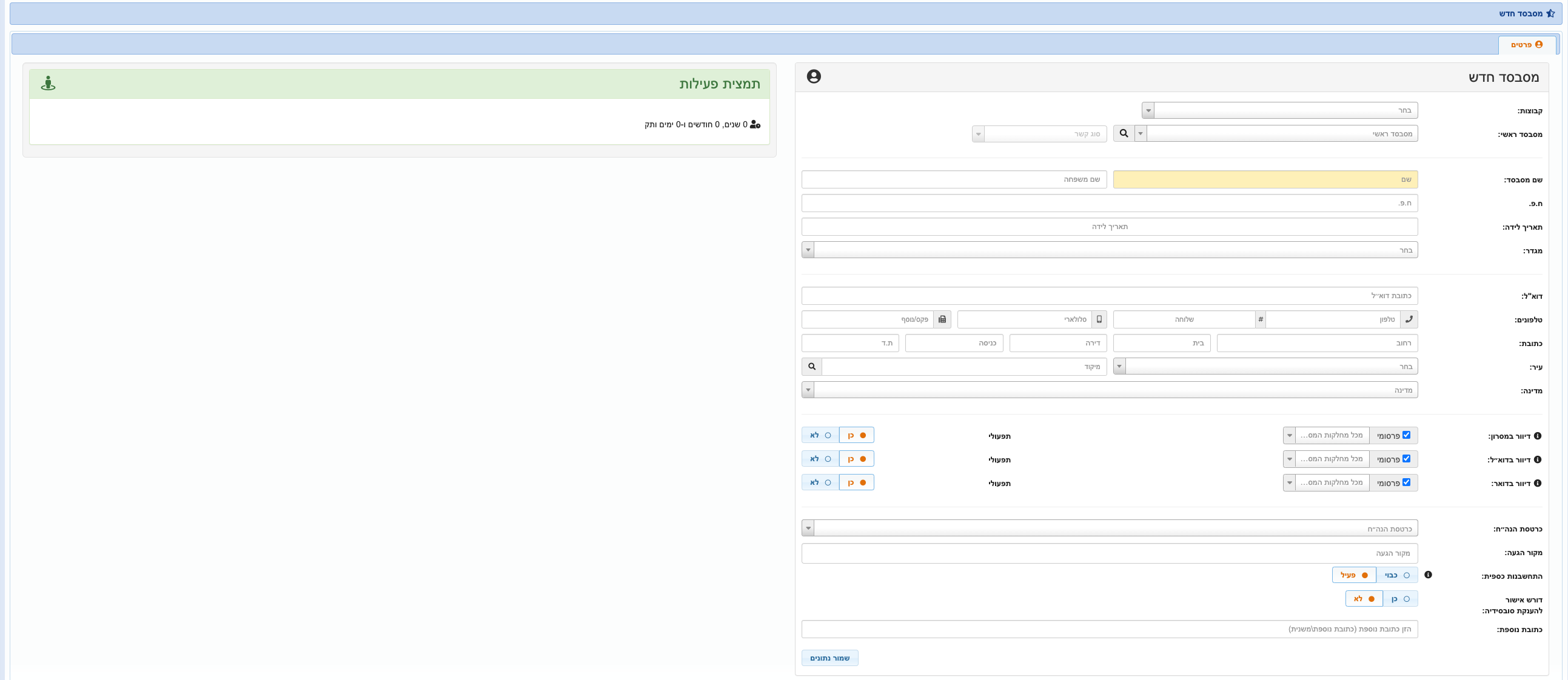Click the בית house number field

pos(1162,343)
